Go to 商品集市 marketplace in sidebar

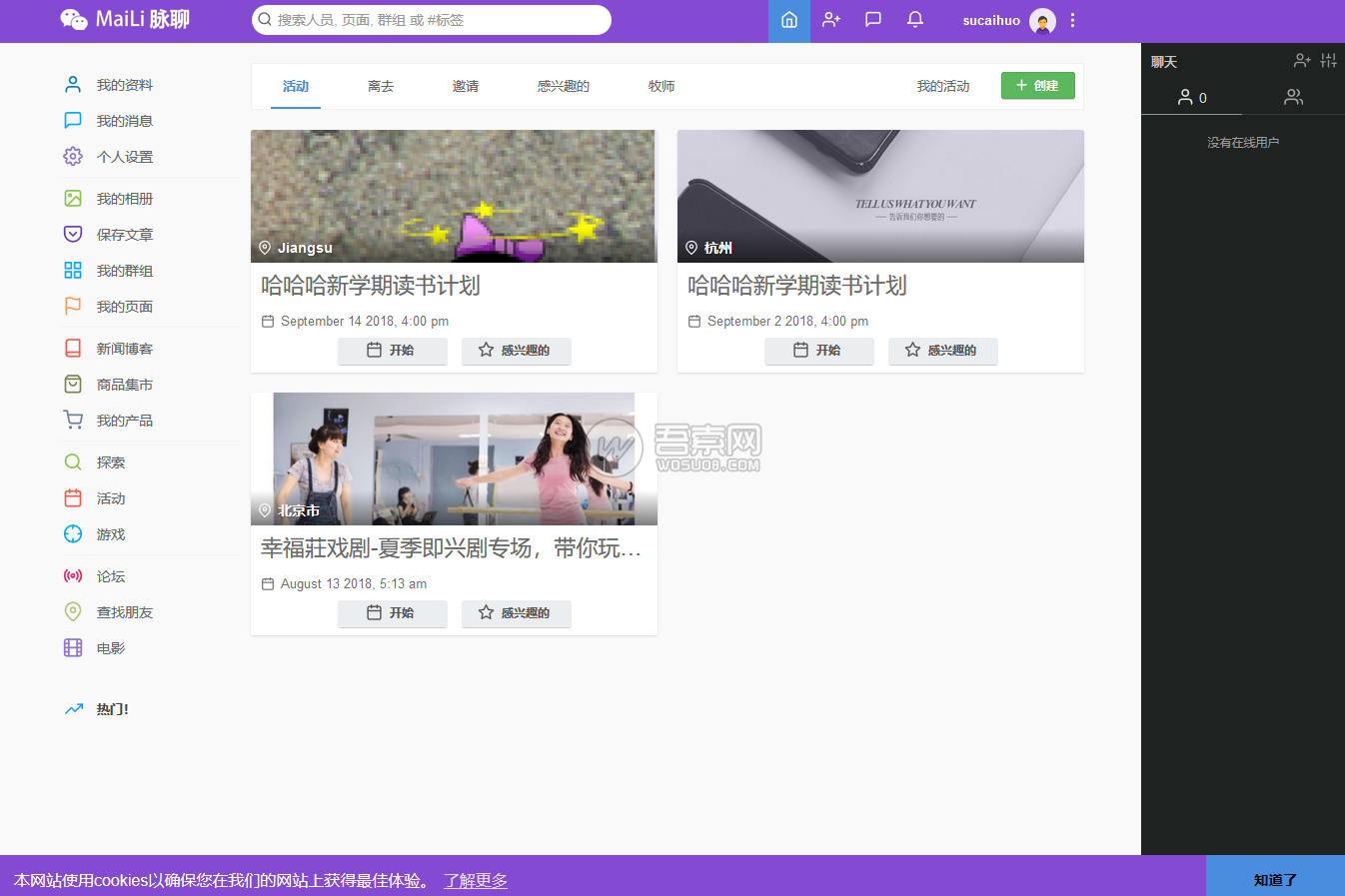[124, 385]
